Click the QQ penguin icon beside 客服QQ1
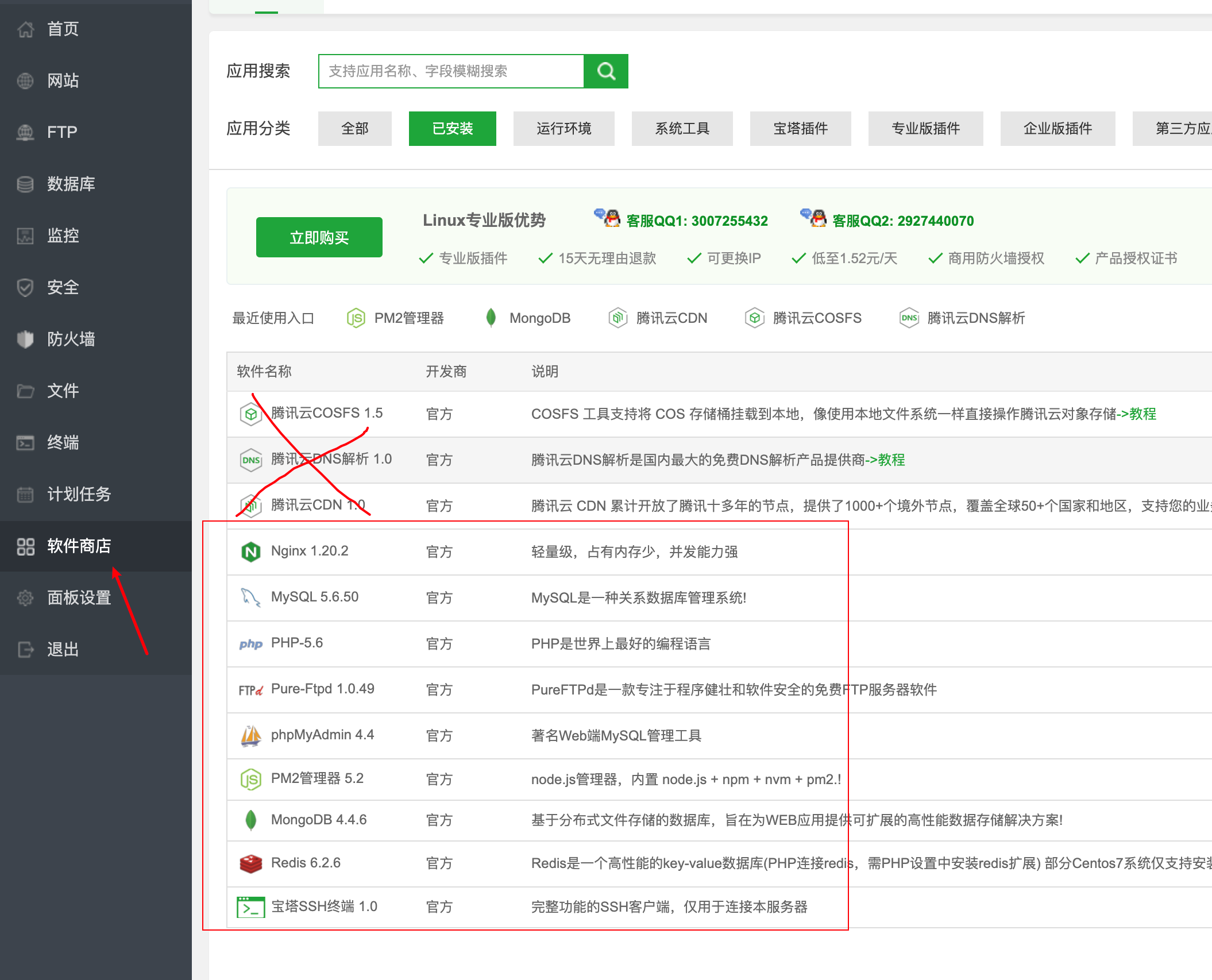This screenshot has height=980, width=1212. tap(608, 218)
